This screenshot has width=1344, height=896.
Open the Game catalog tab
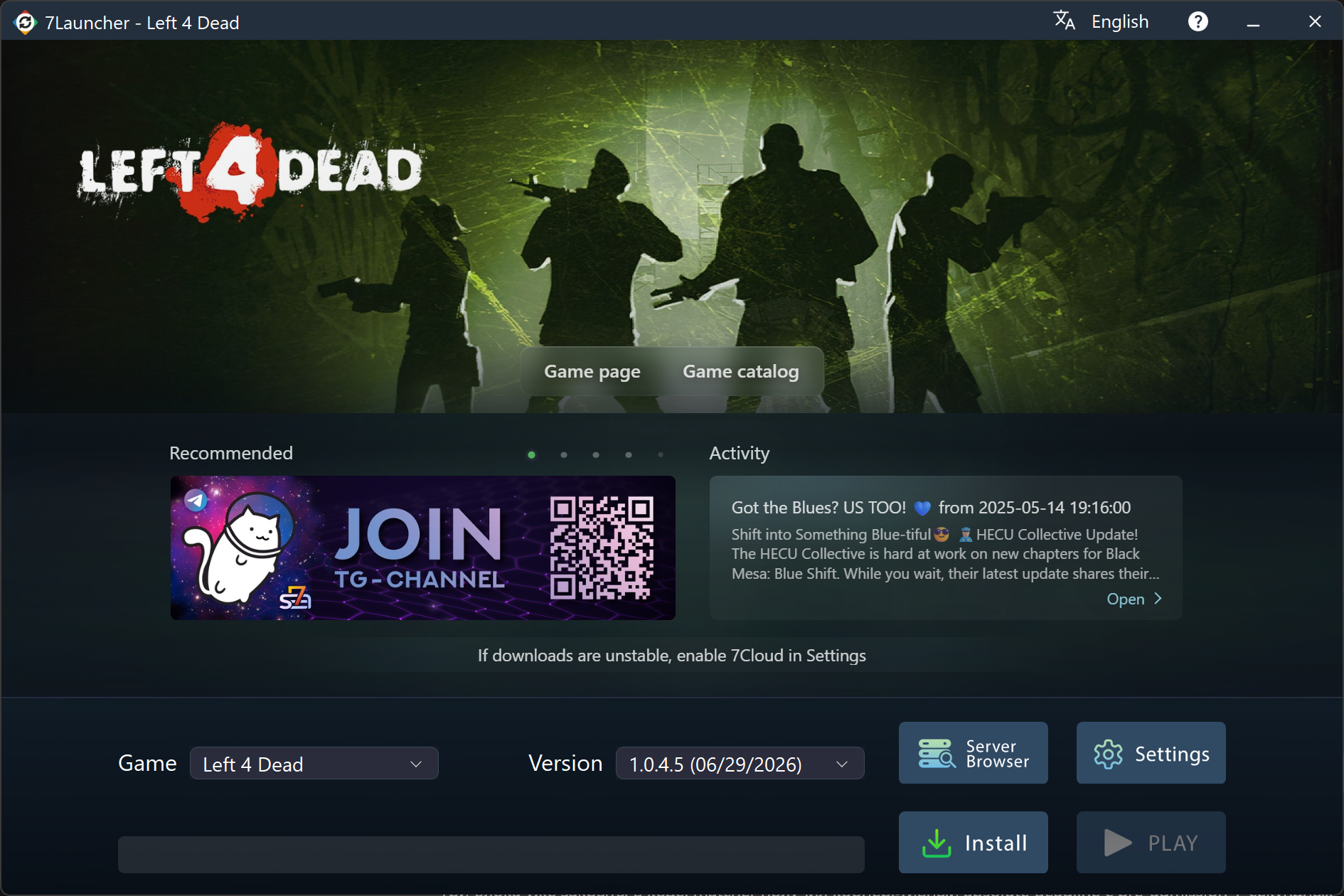[x=741, y=371]
